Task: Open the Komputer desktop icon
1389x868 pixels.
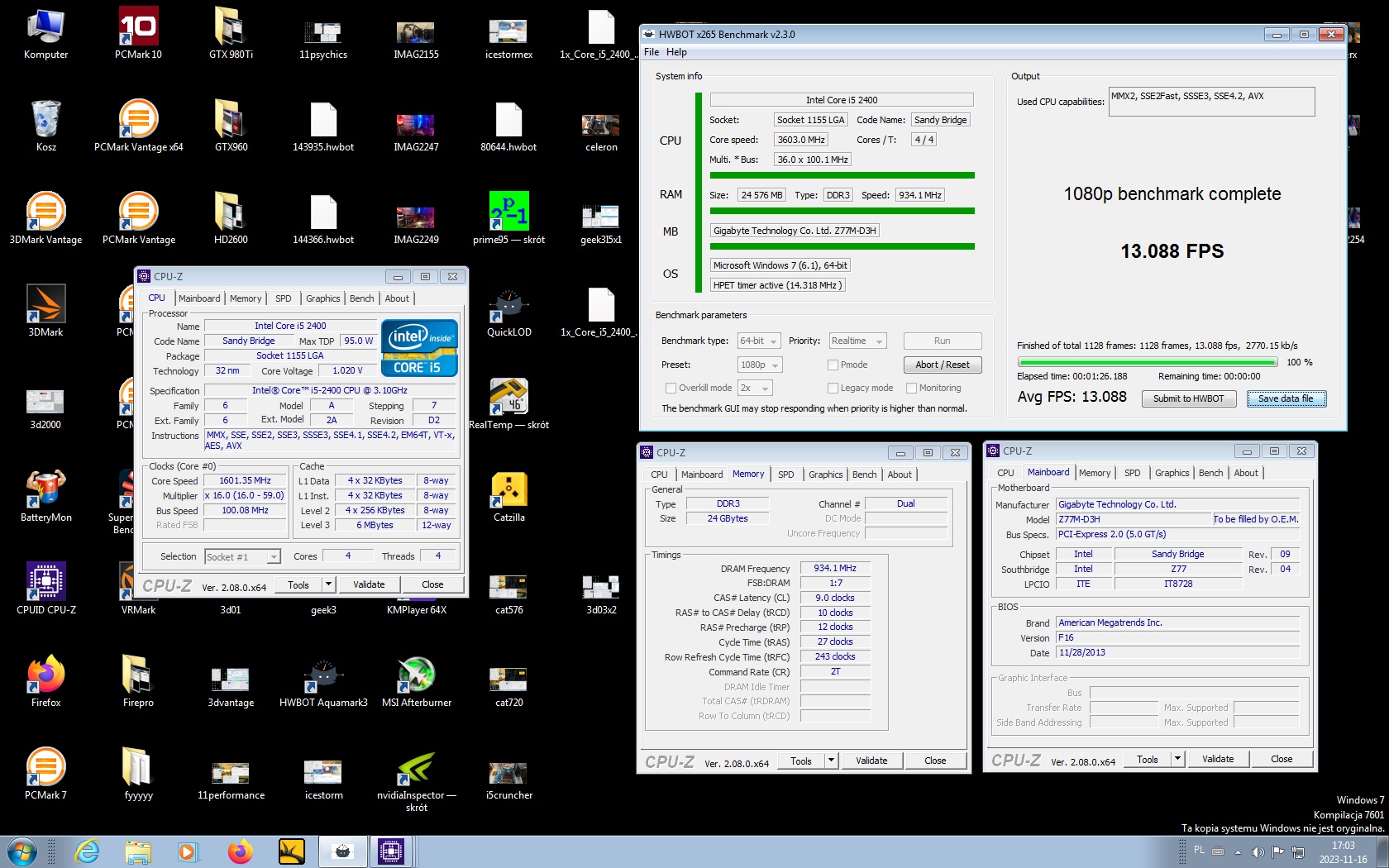Action: point(46,34)
